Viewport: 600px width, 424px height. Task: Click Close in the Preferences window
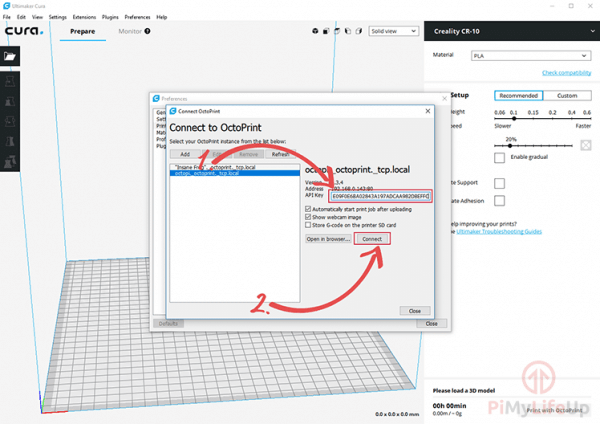431,323
